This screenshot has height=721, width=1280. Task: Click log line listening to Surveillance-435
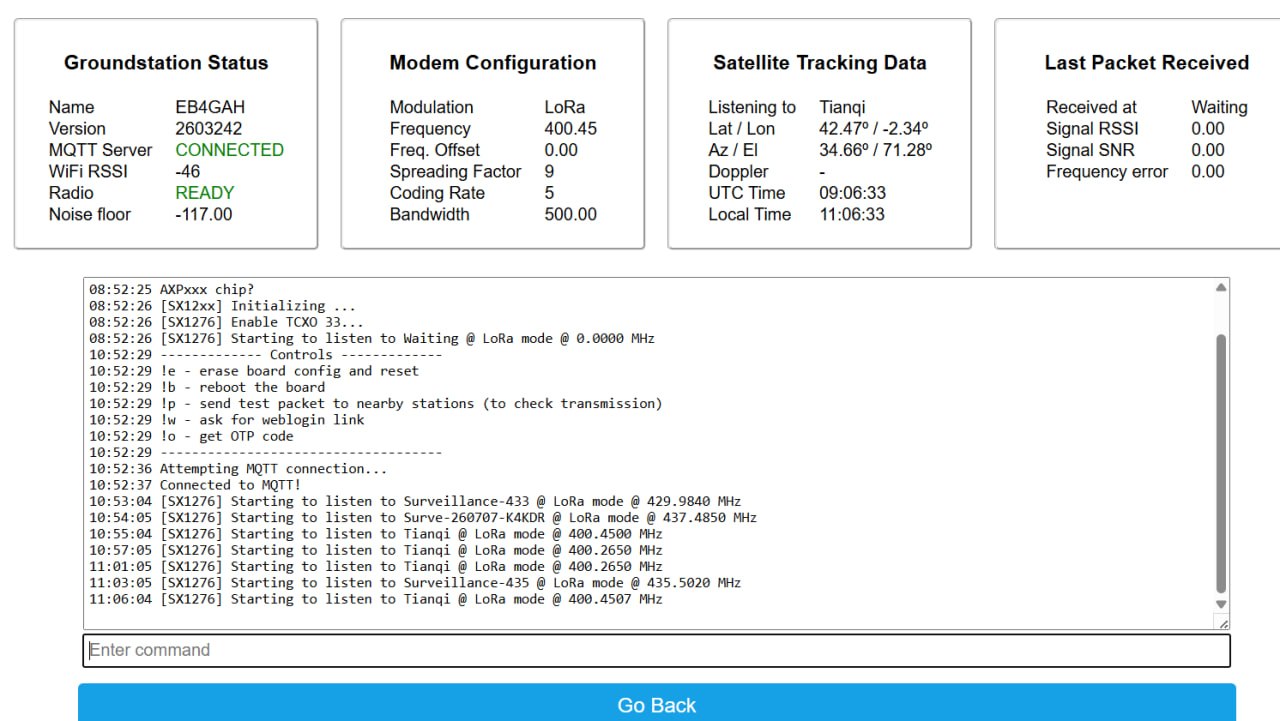[x=415, y=582]
